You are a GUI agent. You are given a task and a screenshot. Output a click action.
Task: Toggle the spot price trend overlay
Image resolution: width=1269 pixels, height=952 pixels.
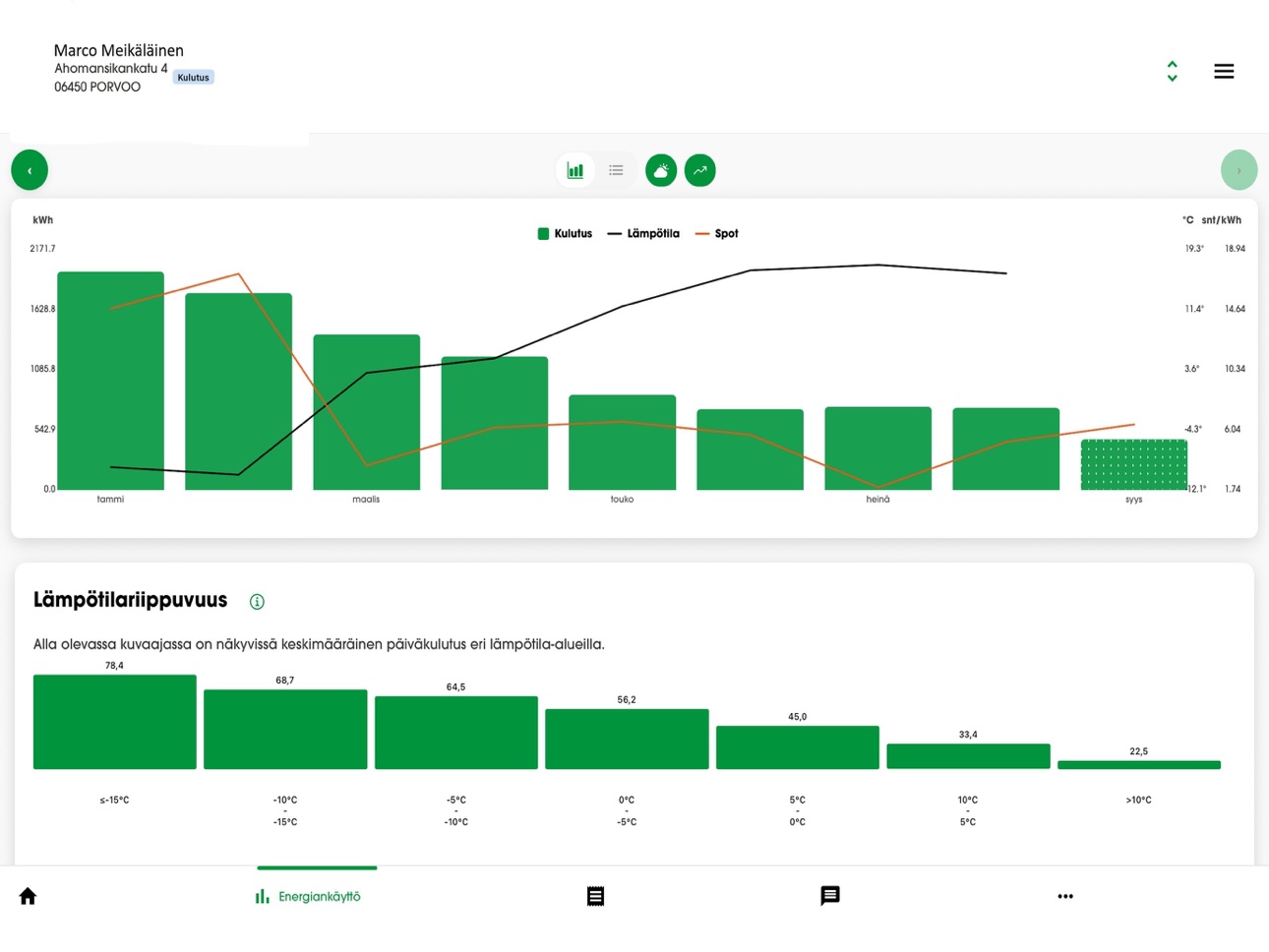(x=700, y=170)
